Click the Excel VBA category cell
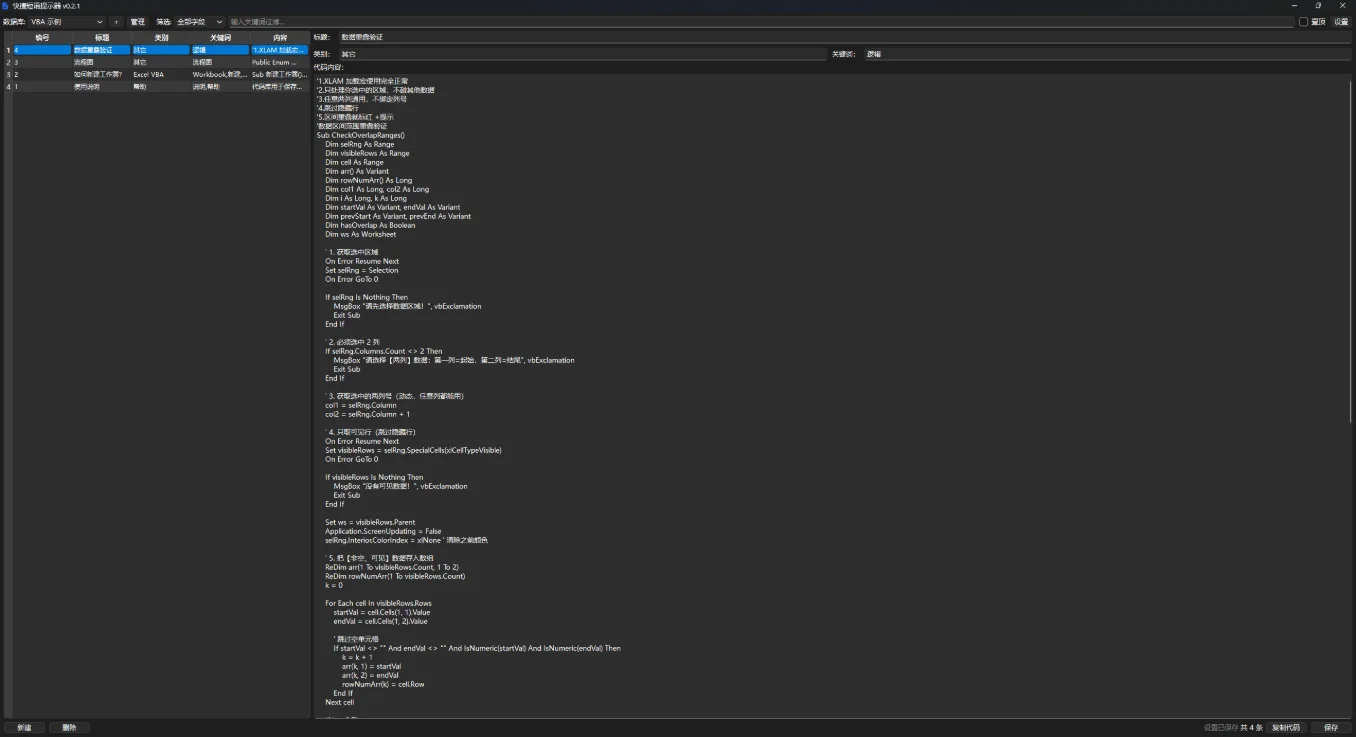The image size is (1356, 737). coord(161,74)
